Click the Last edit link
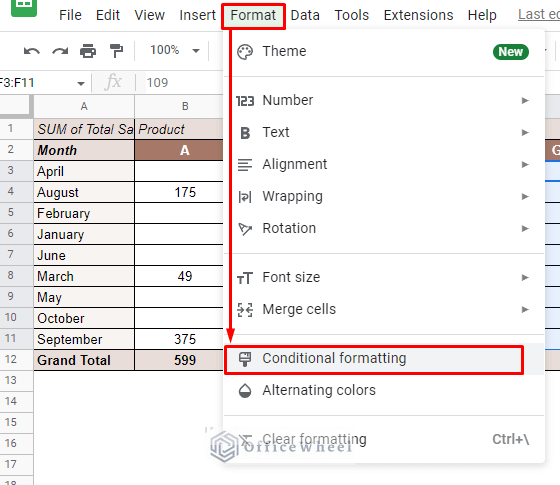Viewport: 560px width, 485px height. point(539,15)
